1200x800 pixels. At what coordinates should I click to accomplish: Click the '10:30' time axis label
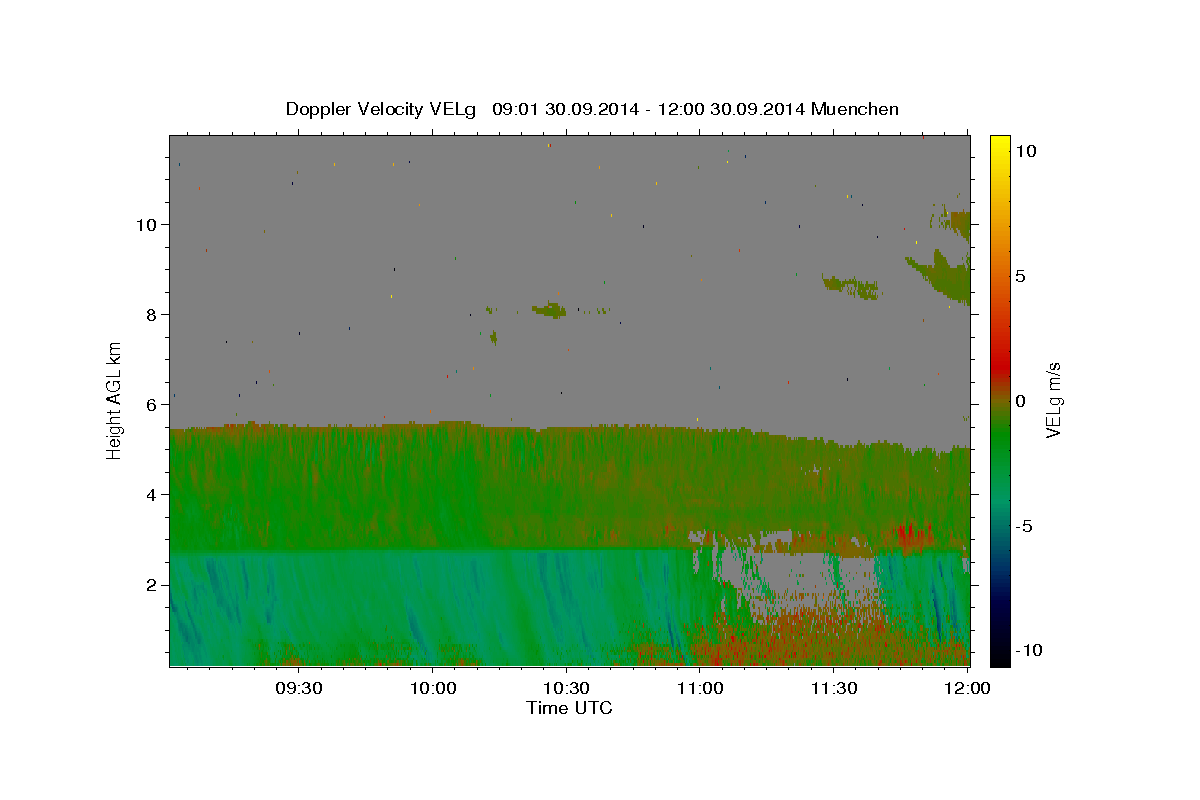click(567, 688)
